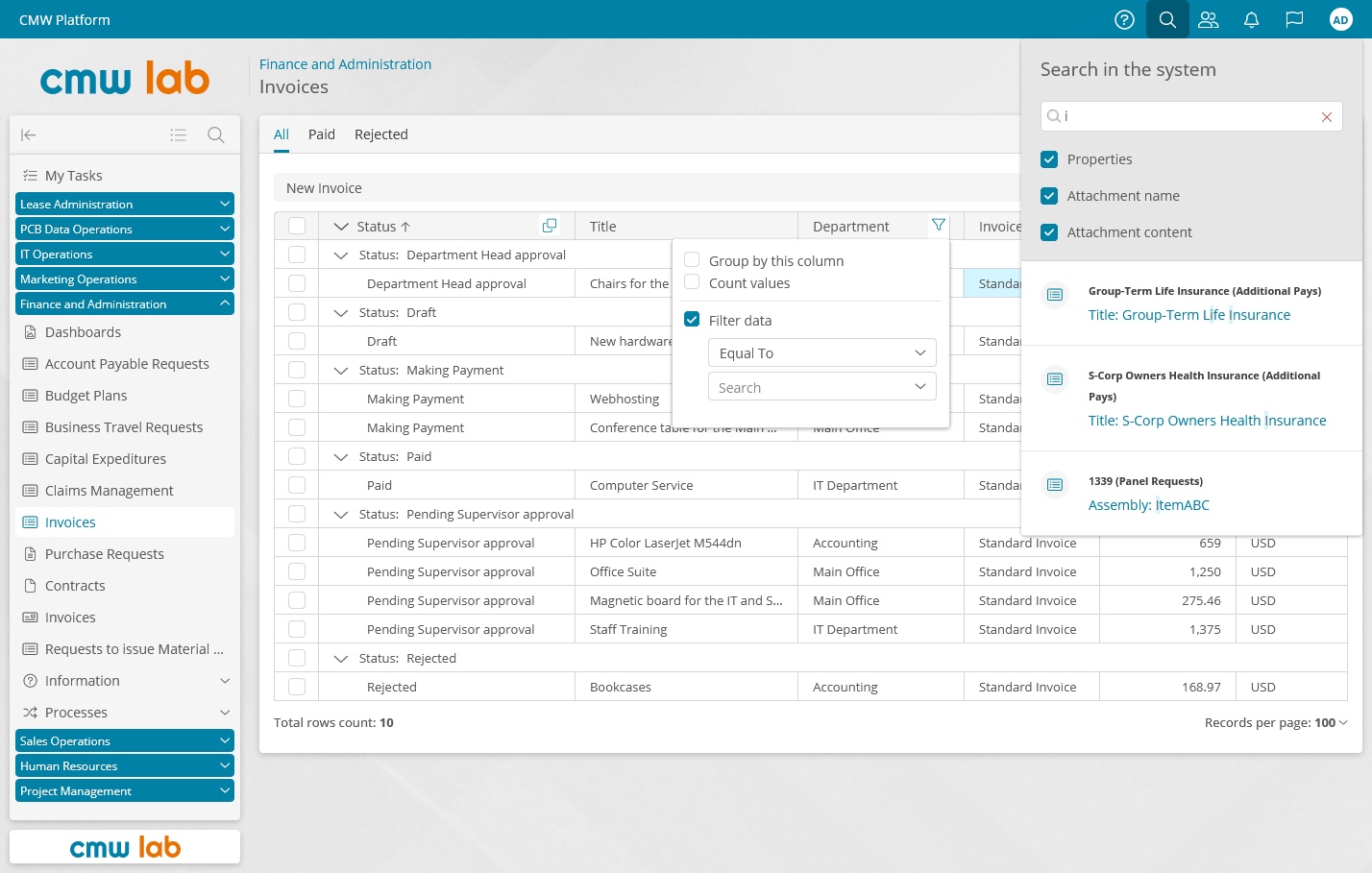1372x873 pixels.
Task: Click the sidebar list view icon
Action: 178,135
